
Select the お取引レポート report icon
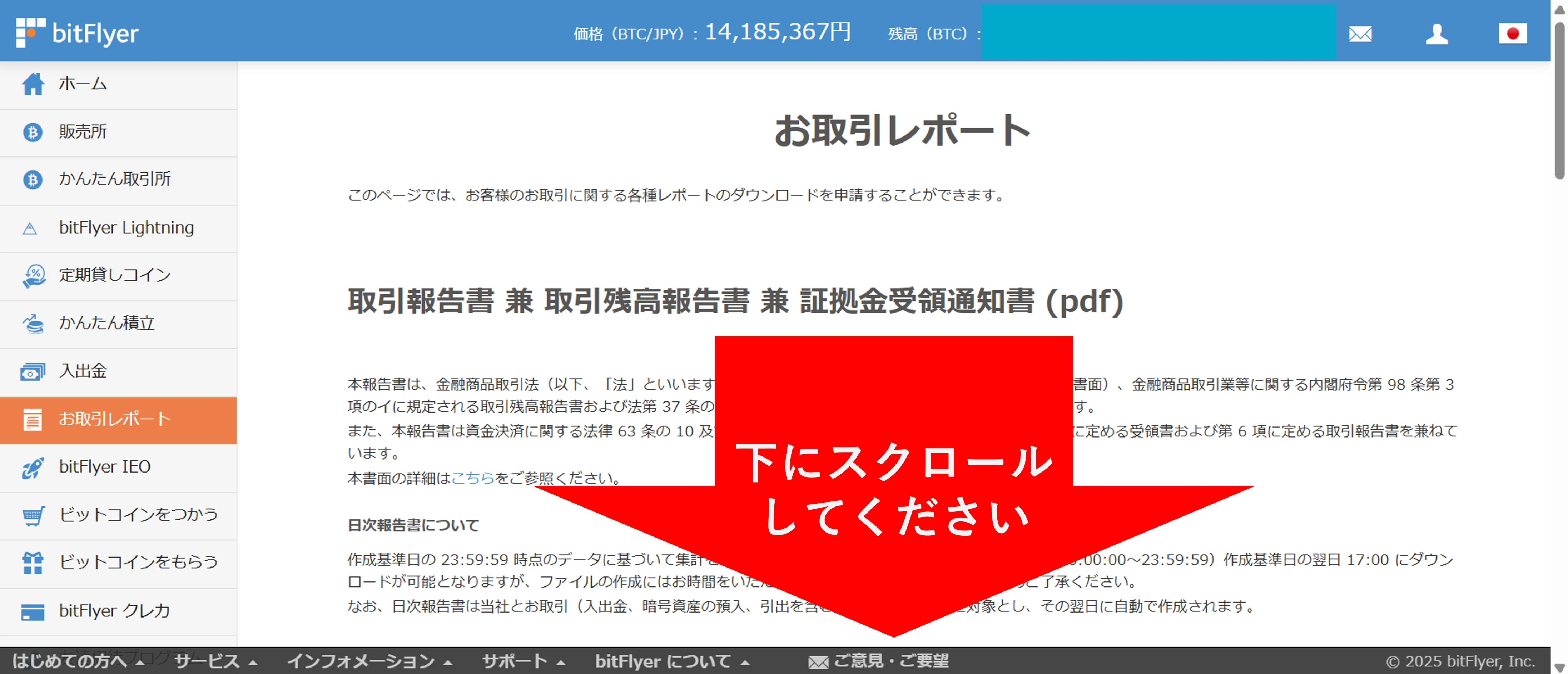pos(34,419)
